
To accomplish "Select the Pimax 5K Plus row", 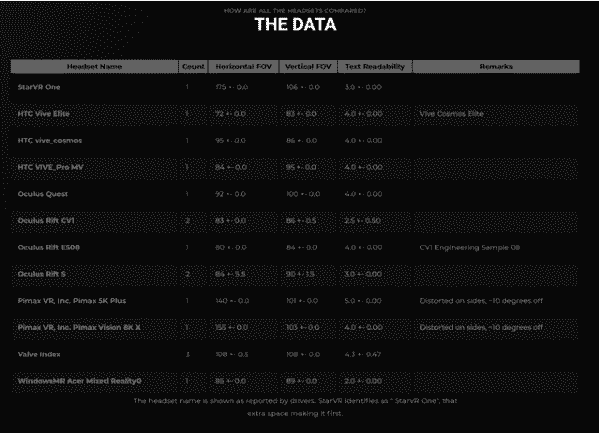I will pyautogui.click(x=295, y=301).
